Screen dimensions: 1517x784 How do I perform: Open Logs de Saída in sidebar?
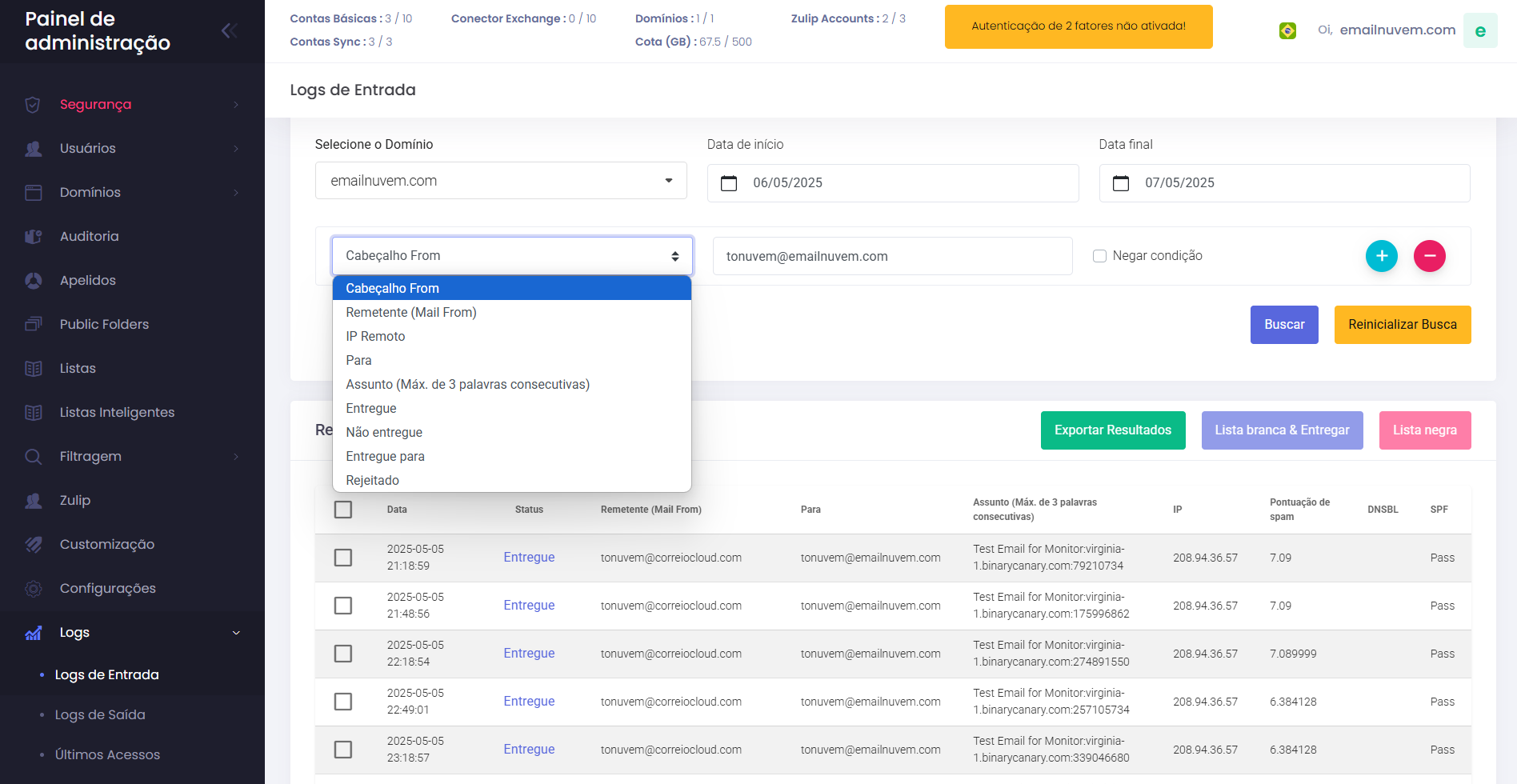tap(100, 714)
